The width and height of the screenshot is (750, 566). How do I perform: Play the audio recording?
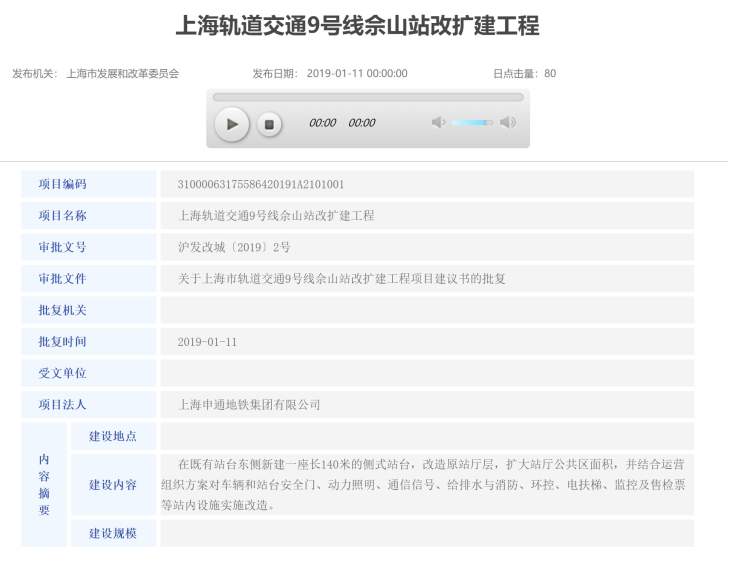coord(232,124)
